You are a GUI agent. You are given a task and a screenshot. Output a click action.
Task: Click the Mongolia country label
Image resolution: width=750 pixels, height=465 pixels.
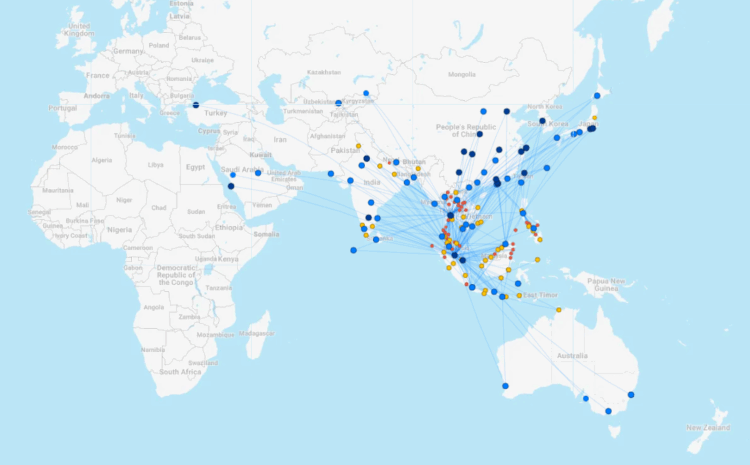tap(462, 74)
